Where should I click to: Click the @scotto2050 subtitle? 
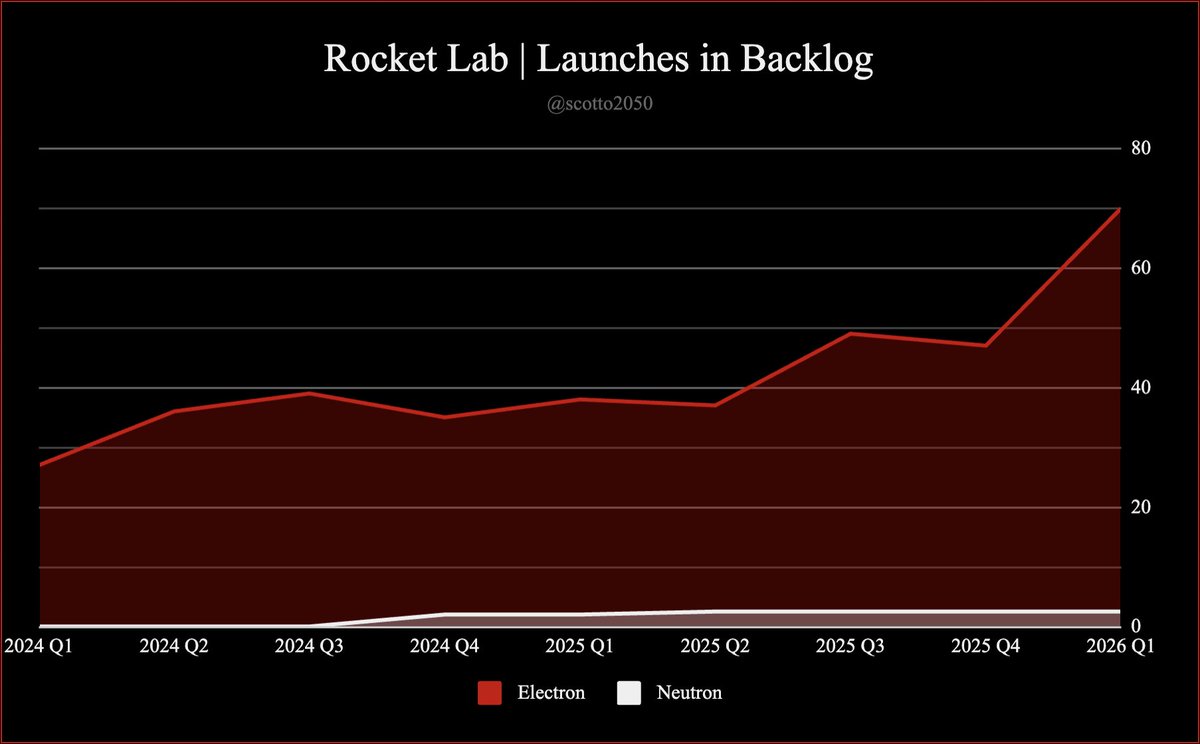[599, 103]
